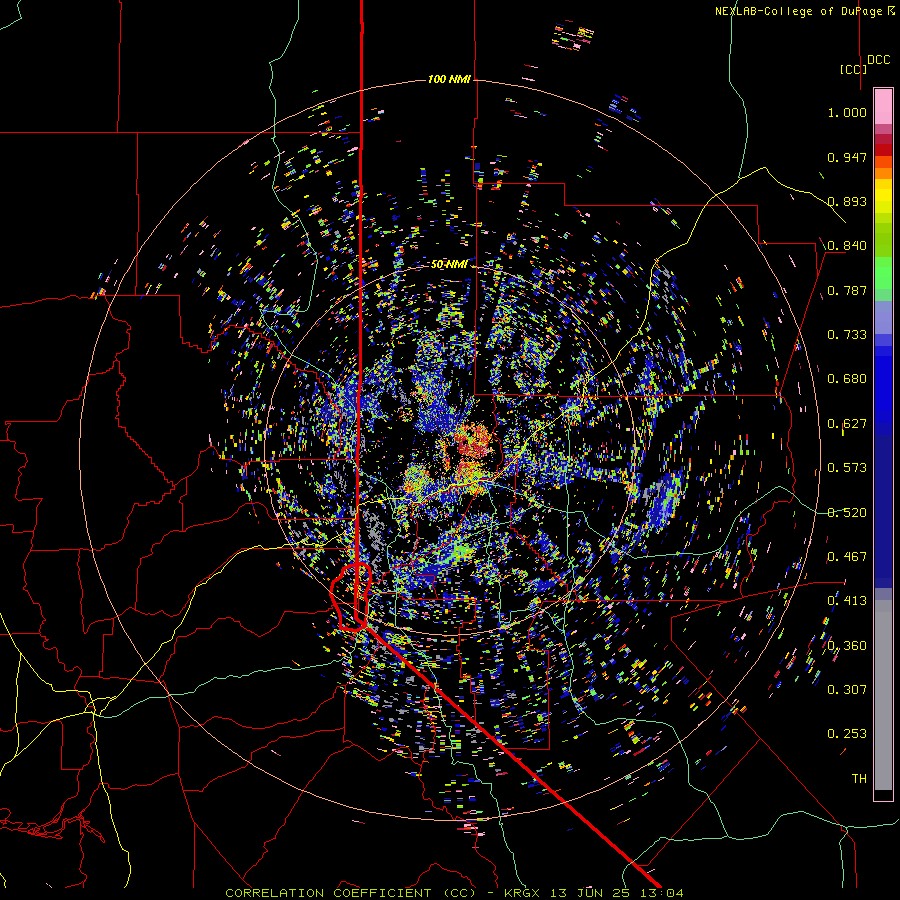The width and height of the screenshot is (900, 900).
Task: Click the 0.467 scale value
Action: click(x=847, y=557)
